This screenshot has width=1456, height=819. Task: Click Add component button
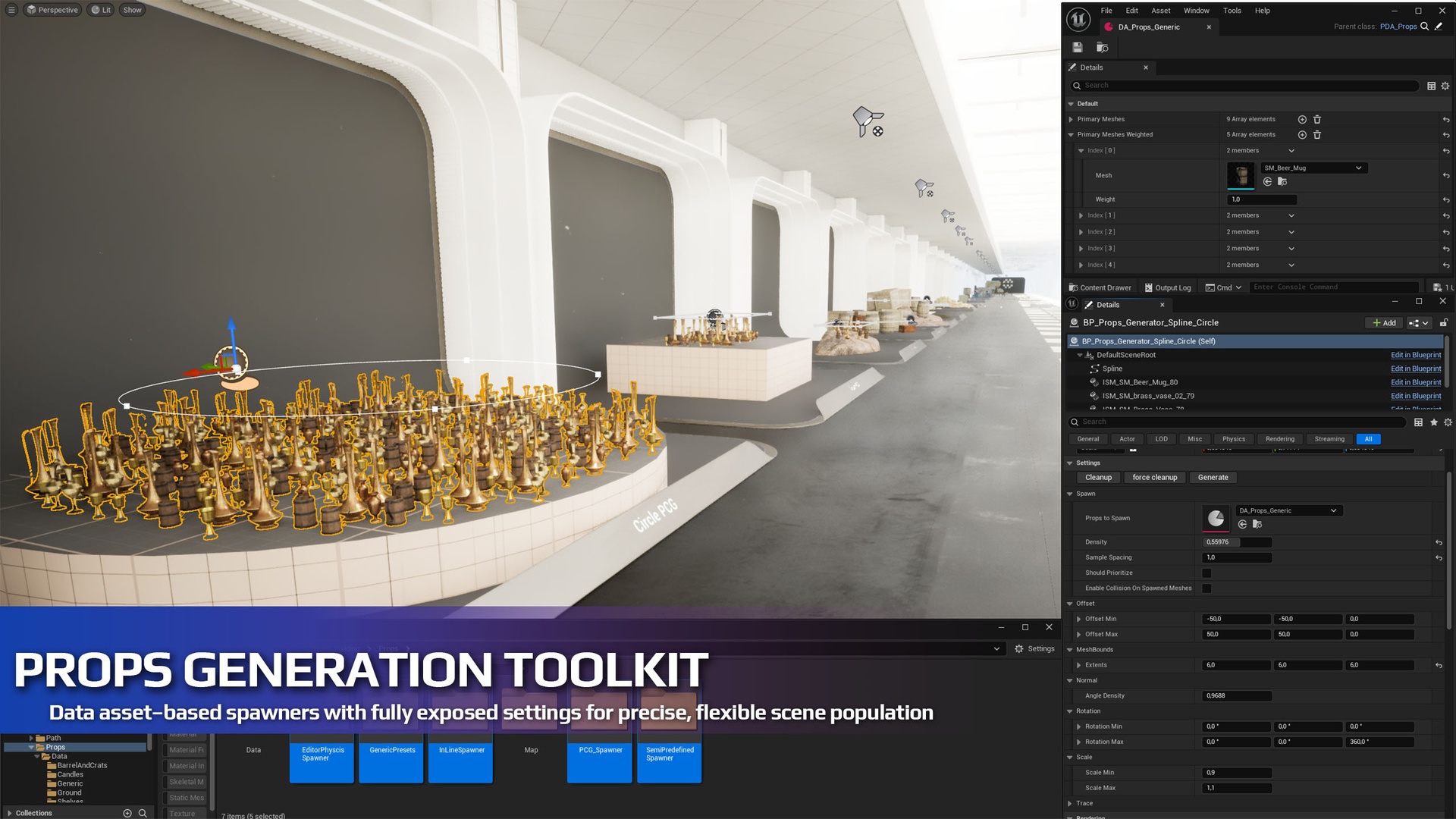(x=1384, y=323)
